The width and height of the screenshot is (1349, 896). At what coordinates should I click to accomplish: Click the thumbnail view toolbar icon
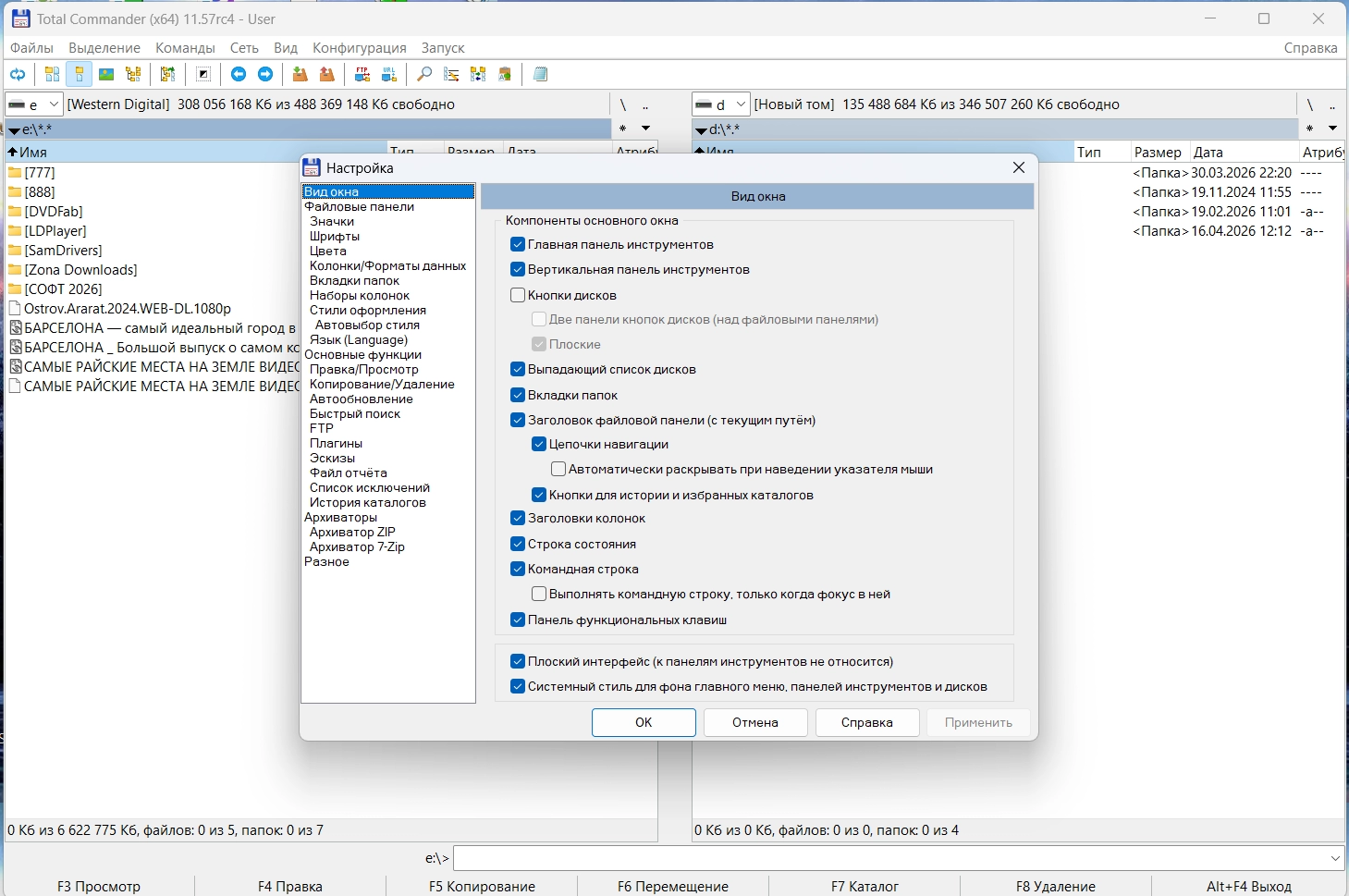[x=106, y=75]
